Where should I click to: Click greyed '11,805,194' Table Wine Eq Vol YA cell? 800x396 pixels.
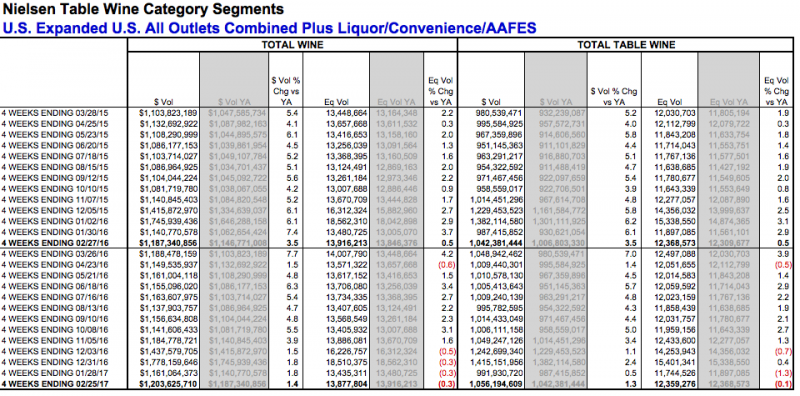click(x=729, y=112)
